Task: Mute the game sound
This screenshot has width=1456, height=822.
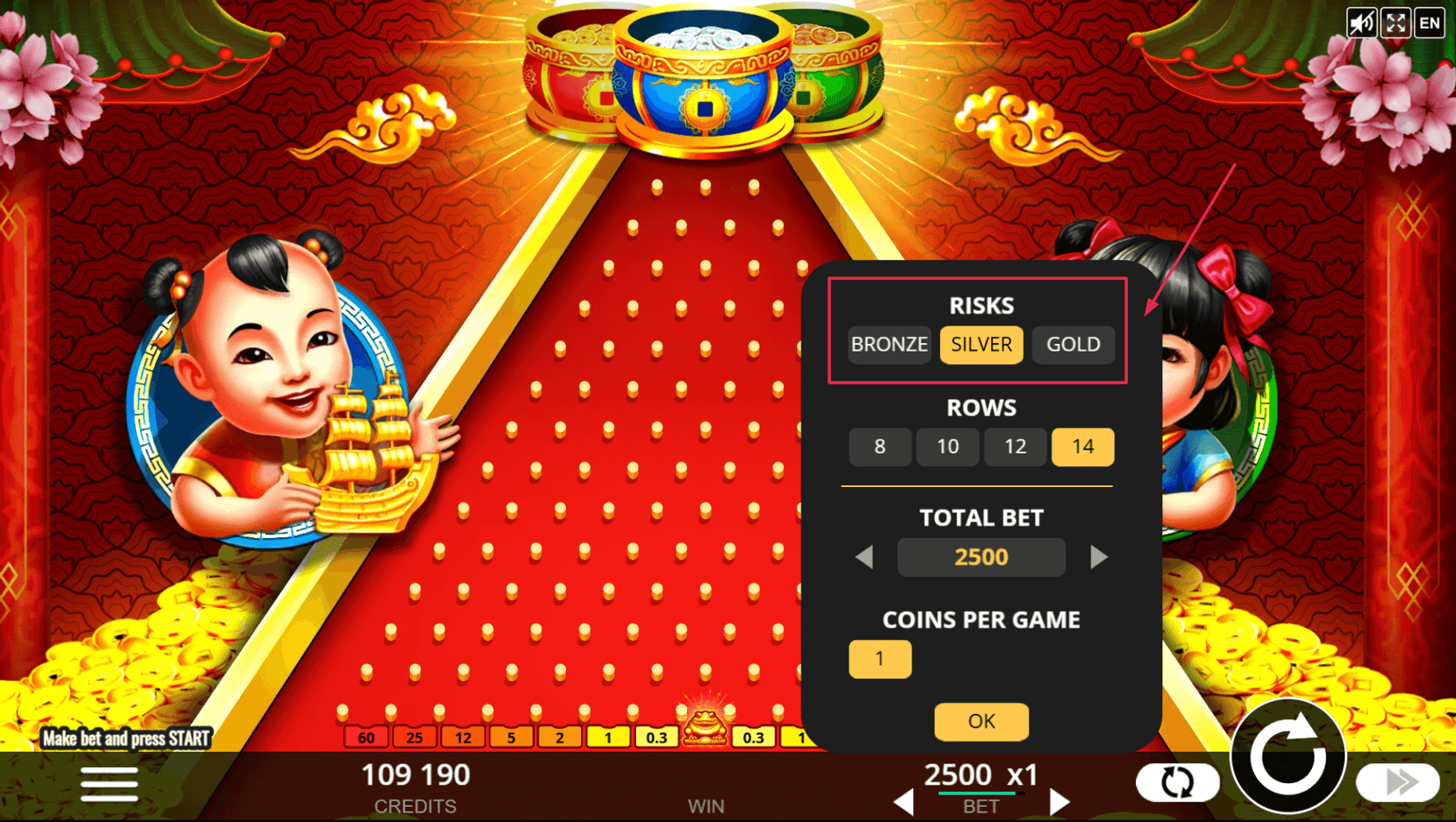Action: [x=1361, y=23]
